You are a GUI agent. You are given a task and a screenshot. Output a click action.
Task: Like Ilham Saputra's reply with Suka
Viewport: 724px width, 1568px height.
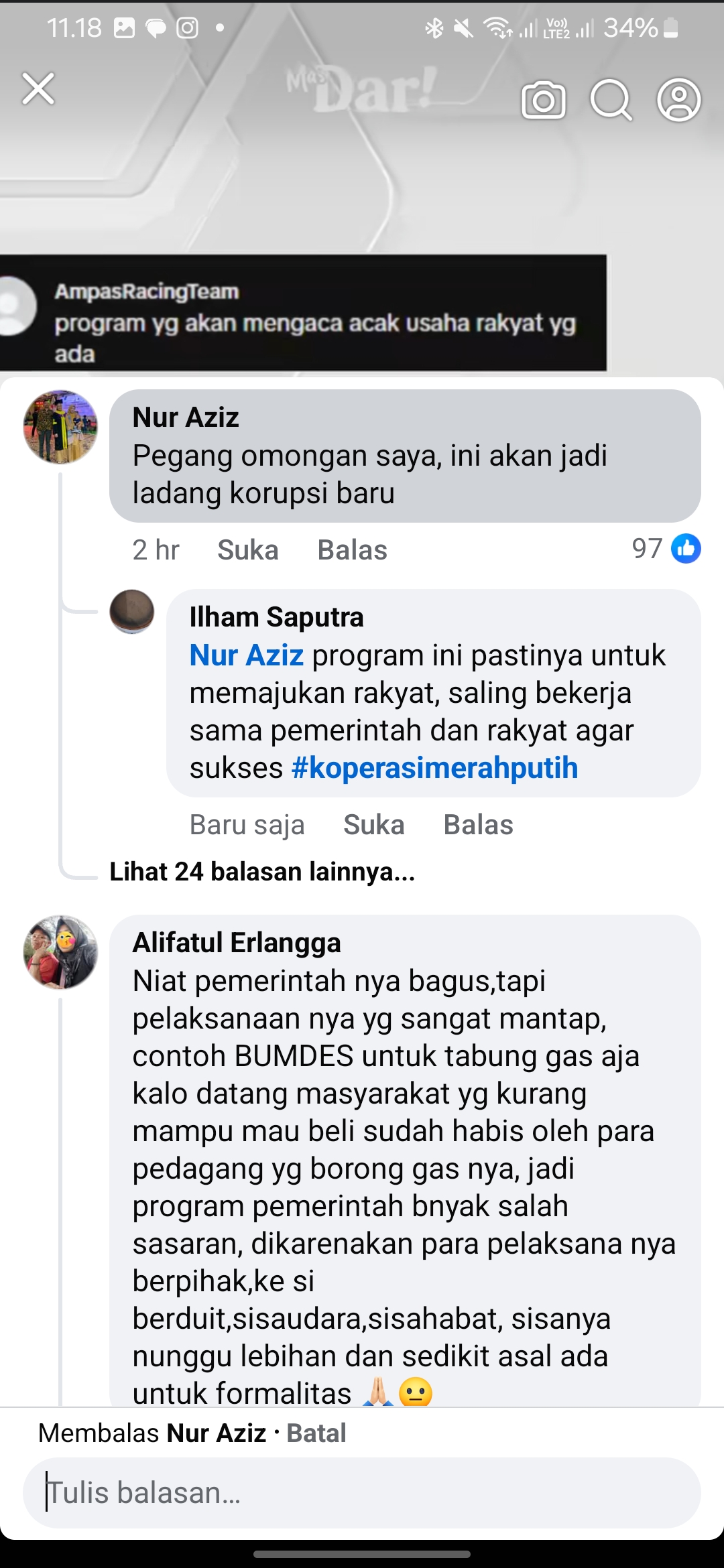click(x=374, y=825)
